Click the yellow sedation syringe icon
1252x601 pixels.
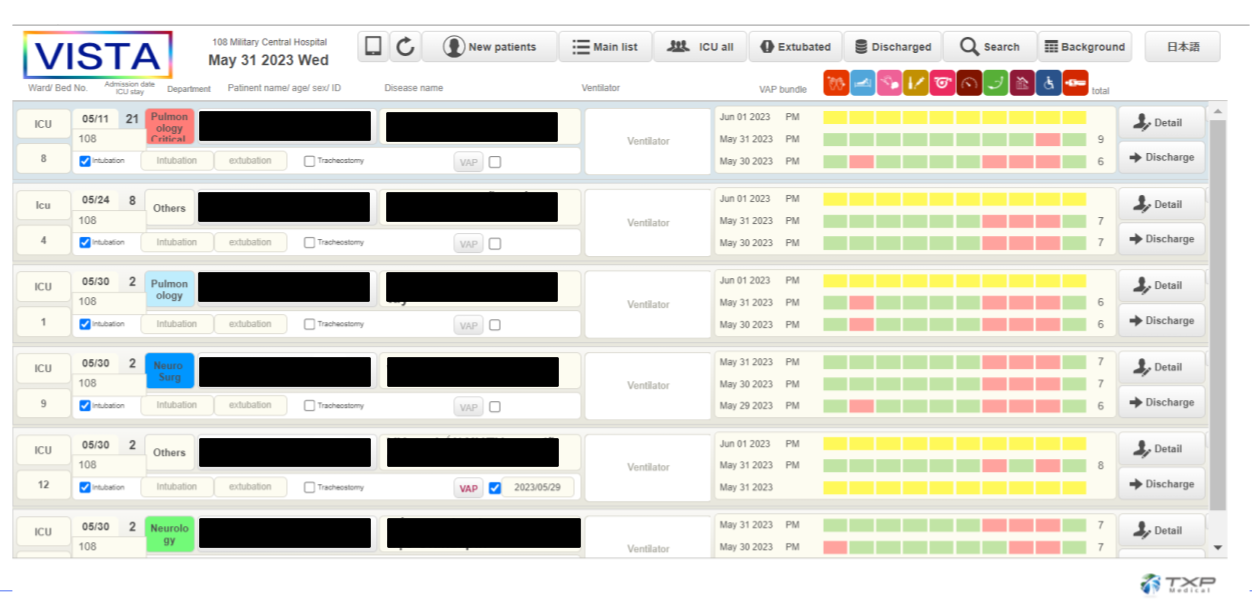click(x=915, y=83)
